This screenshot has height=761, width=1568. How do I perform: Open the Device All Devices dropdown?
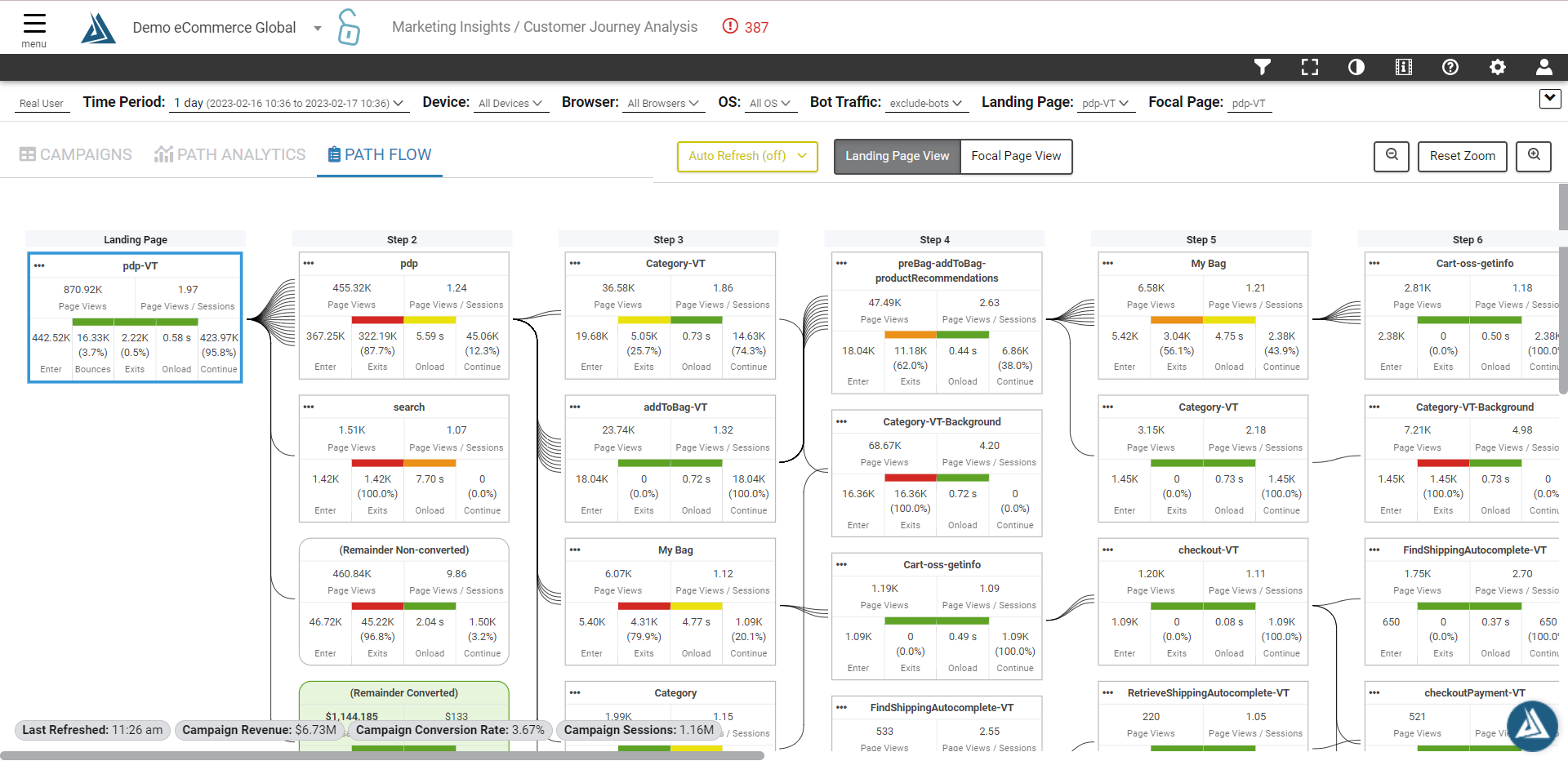510,103
